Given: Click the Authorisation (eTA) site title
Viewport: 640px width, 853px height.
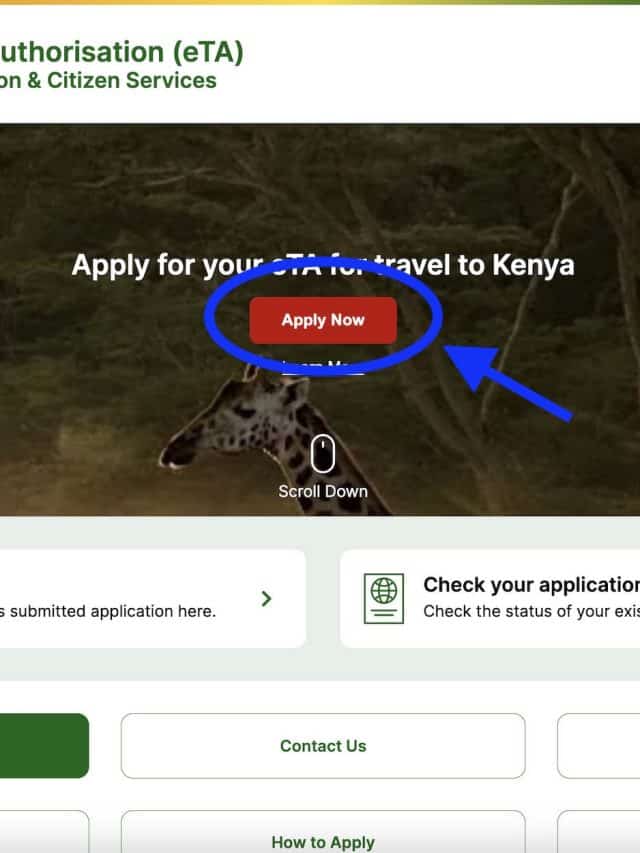Looking at the screenshot, I should click(121, 52).
